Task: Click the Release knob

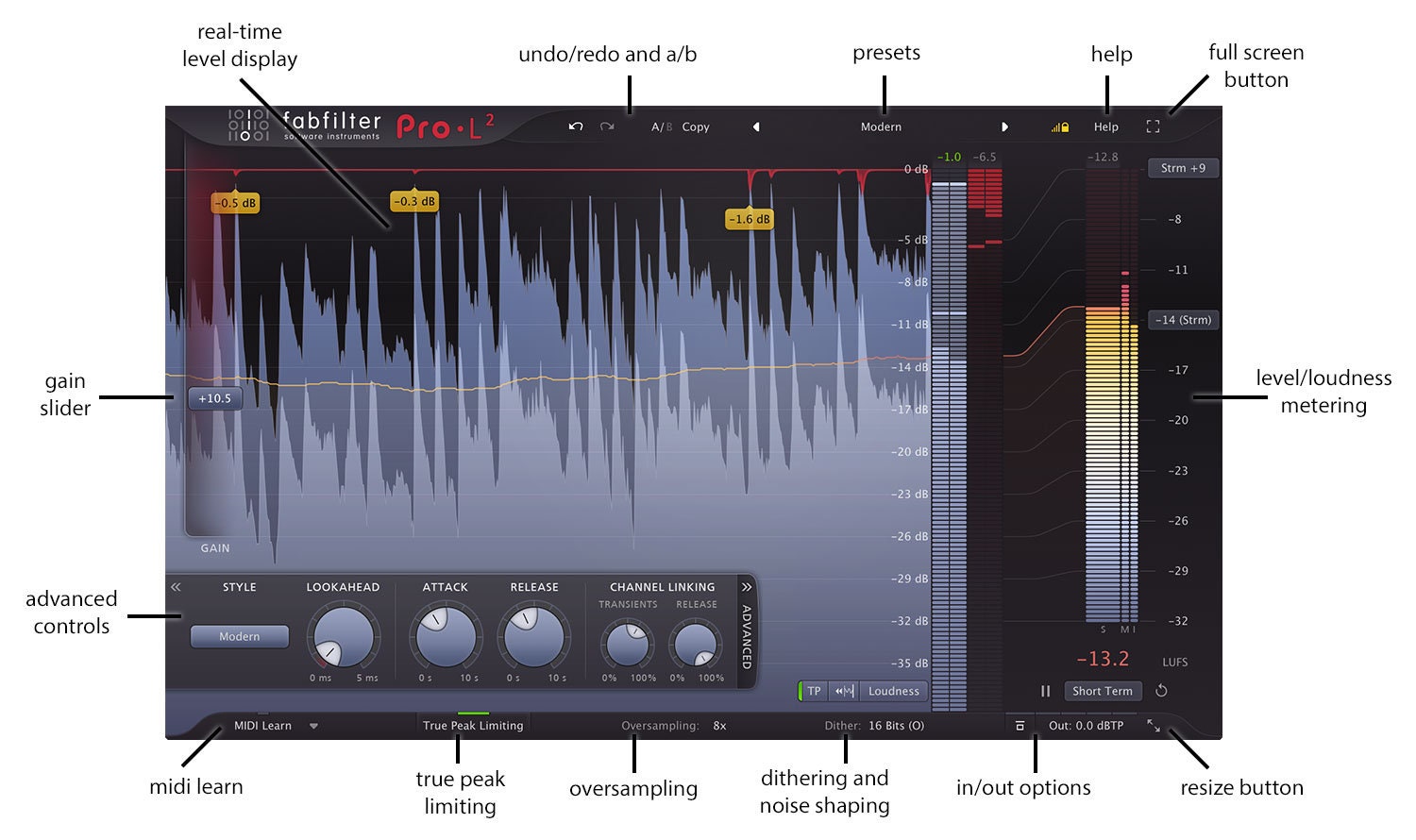Action: 534,637
